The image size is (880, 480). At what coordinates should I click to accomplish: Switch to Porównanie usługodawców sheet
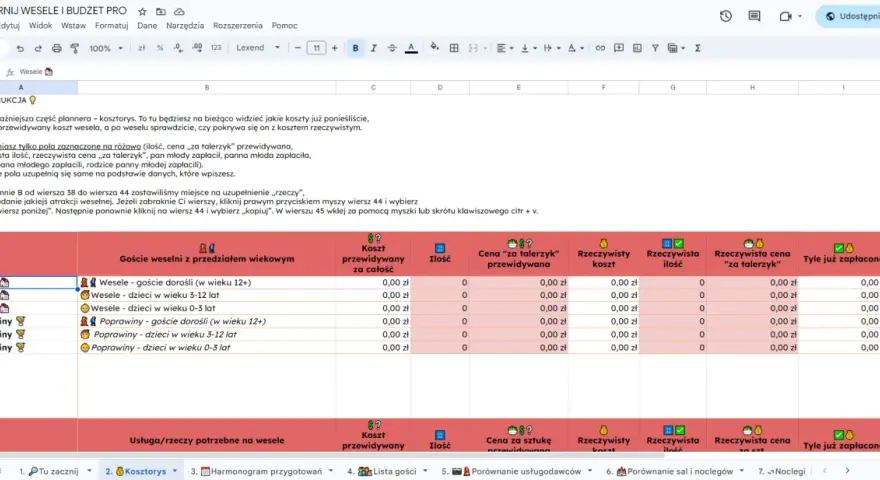(x=511, y=472)
